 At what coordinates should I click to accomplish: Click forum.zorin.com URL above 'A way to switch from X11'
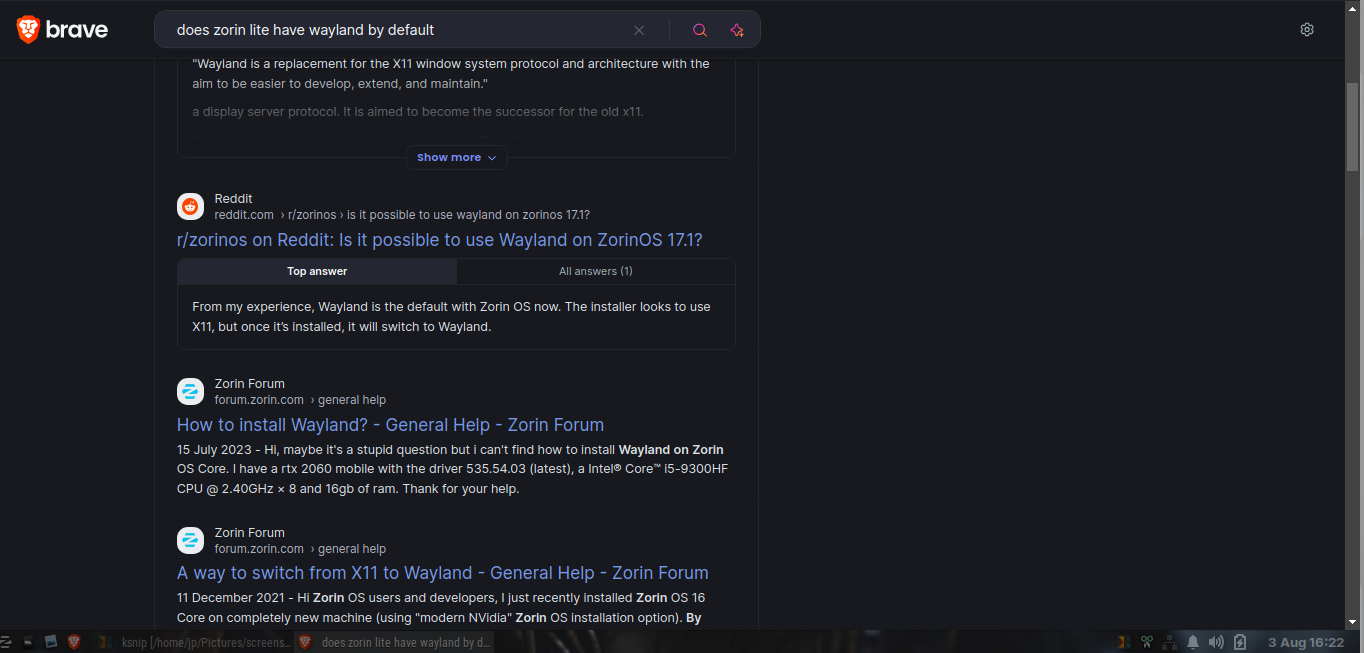[259, 549]
